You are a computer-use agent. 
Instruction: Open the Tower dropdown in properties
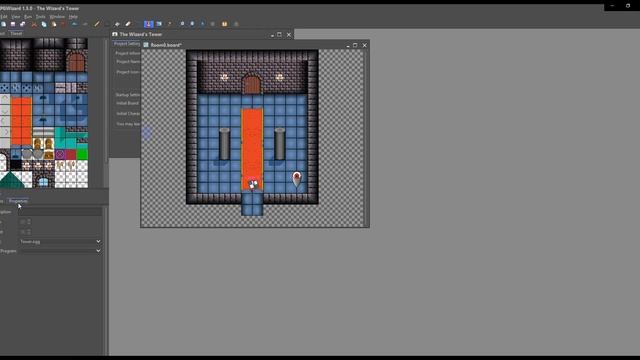pyautogui.click(x=60, y=241)
